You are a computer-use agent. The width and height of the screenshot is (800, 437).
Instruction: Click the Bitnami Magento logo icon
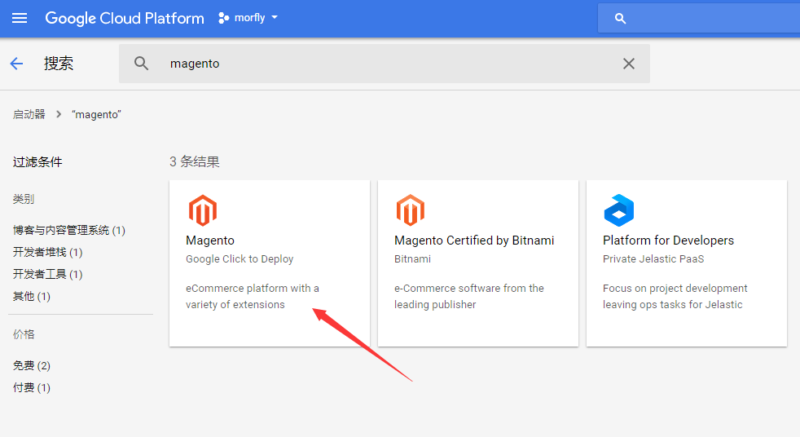click(410, 210)
